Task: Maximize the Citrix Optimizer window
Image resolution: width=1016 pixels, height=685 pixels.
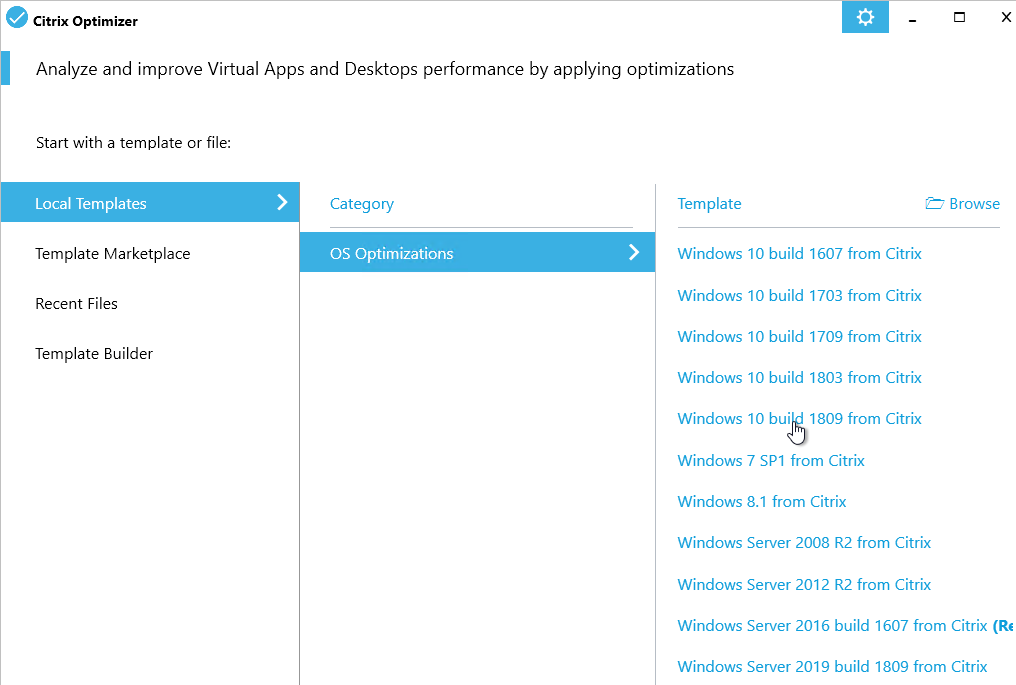Action: click(959, 17)
